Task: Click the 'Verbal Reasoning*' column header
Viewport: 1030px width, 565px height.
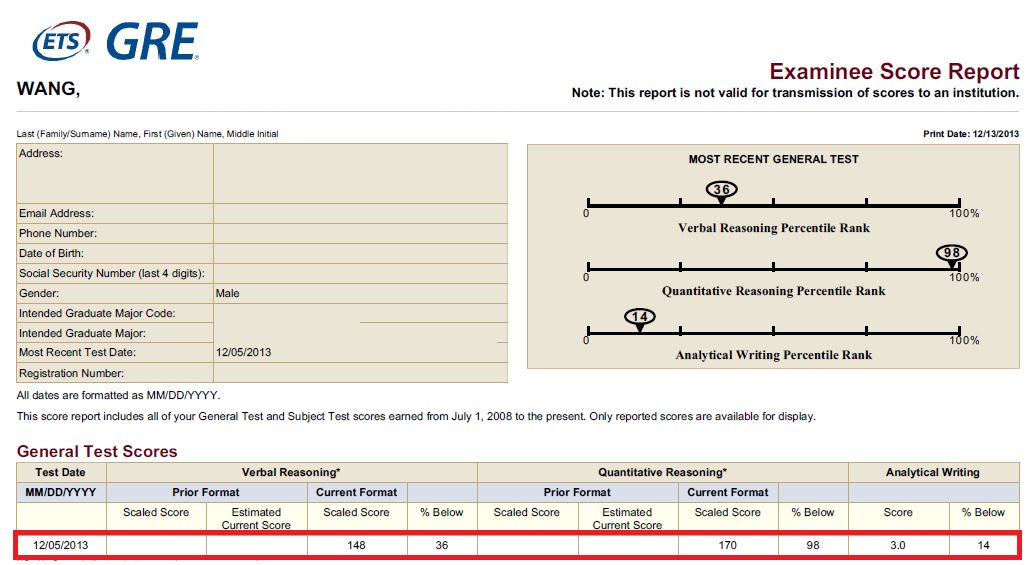Action: tap(291, 472)
